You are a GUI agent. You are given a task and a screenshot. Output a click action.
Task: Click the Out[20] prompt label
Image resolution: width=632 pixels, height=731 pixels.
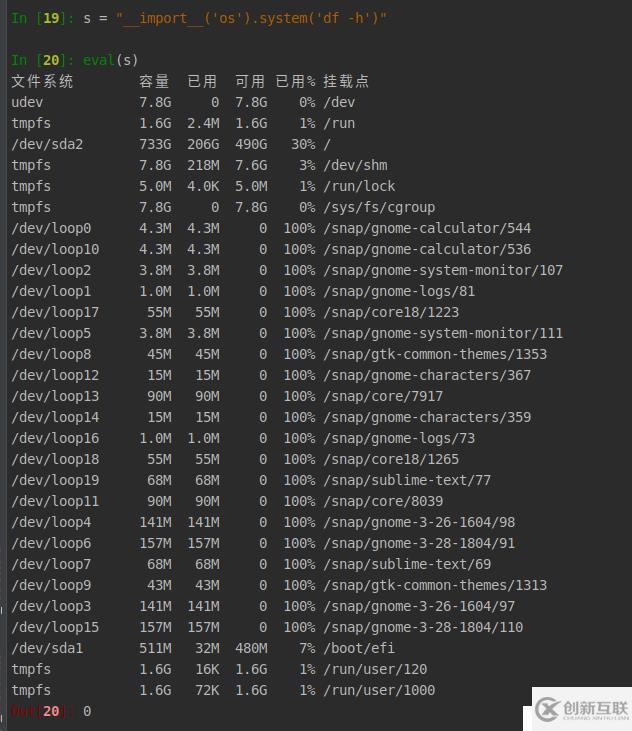click(42, 711)
